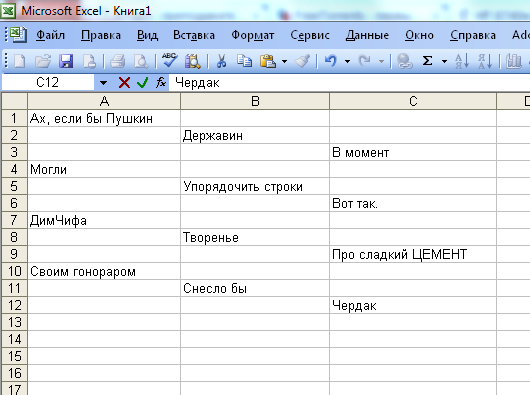530x395 pixels.
Task: Cut selection with the scissors icon
Action: point(221,61)
